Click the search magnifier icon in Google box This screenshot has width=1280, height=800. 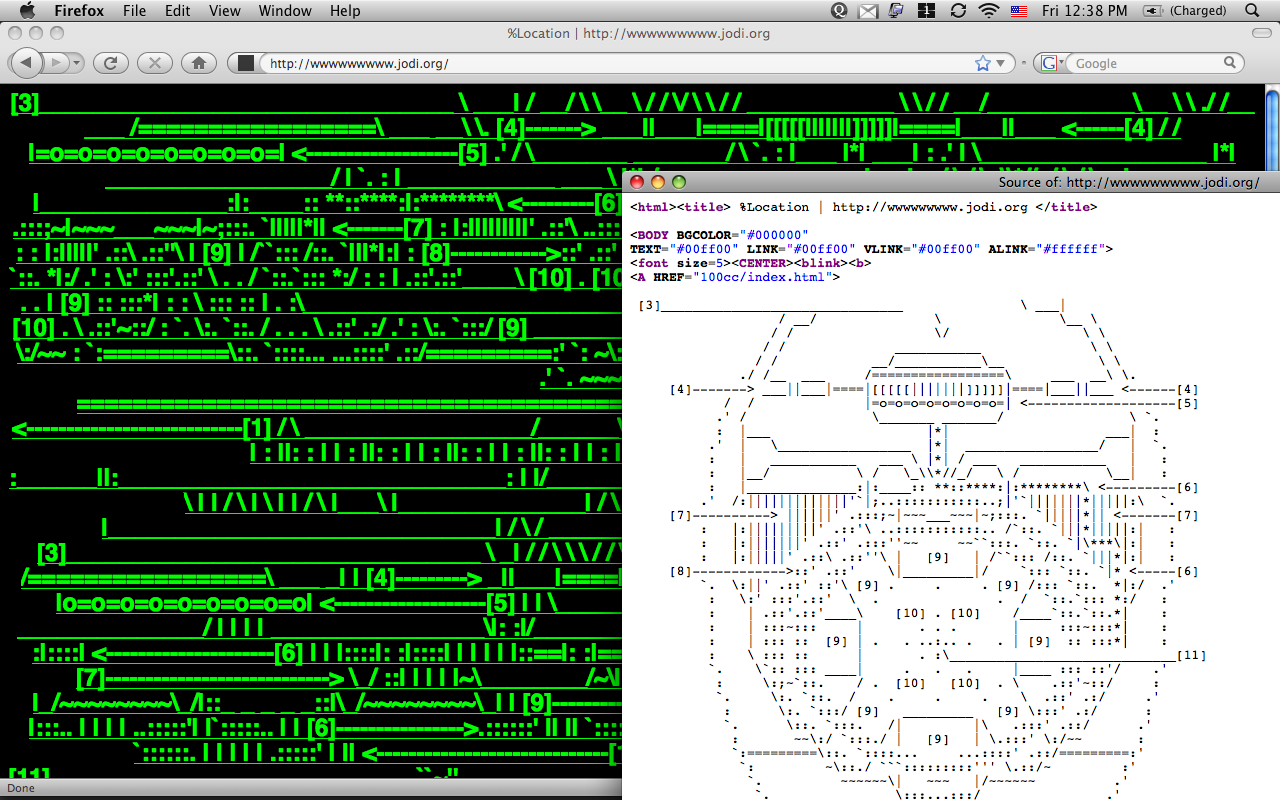[x=1230, y=63]
